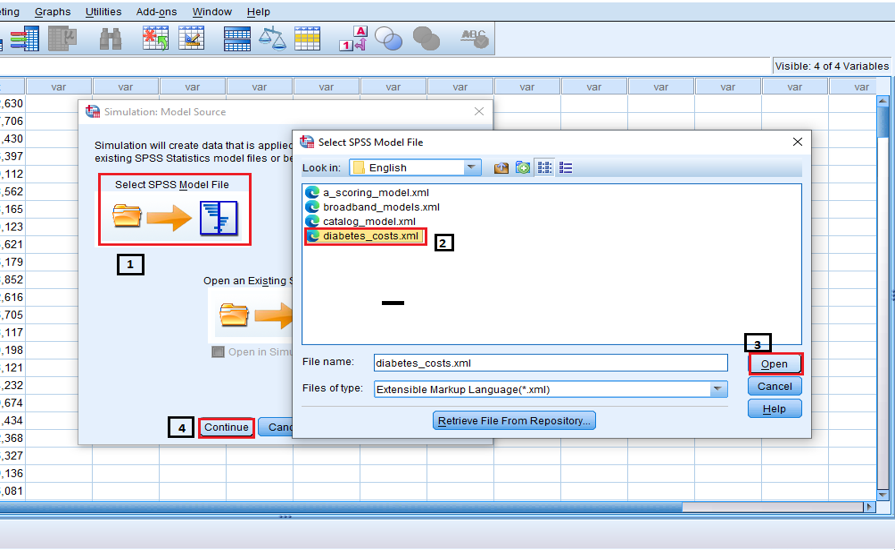The image size is (896, 550).
Task: Expand the Look in folder dropdown
Action: [x=471, y=168]
